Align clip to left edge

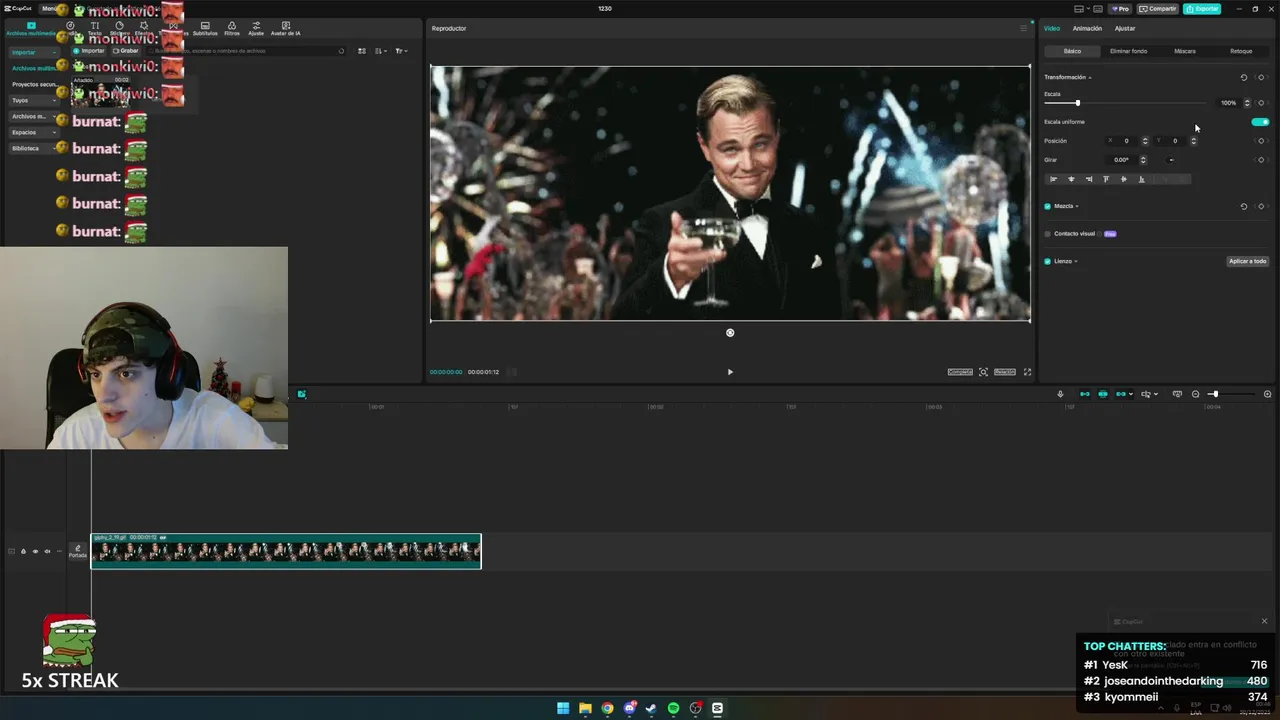click(x=1053, y=179)
